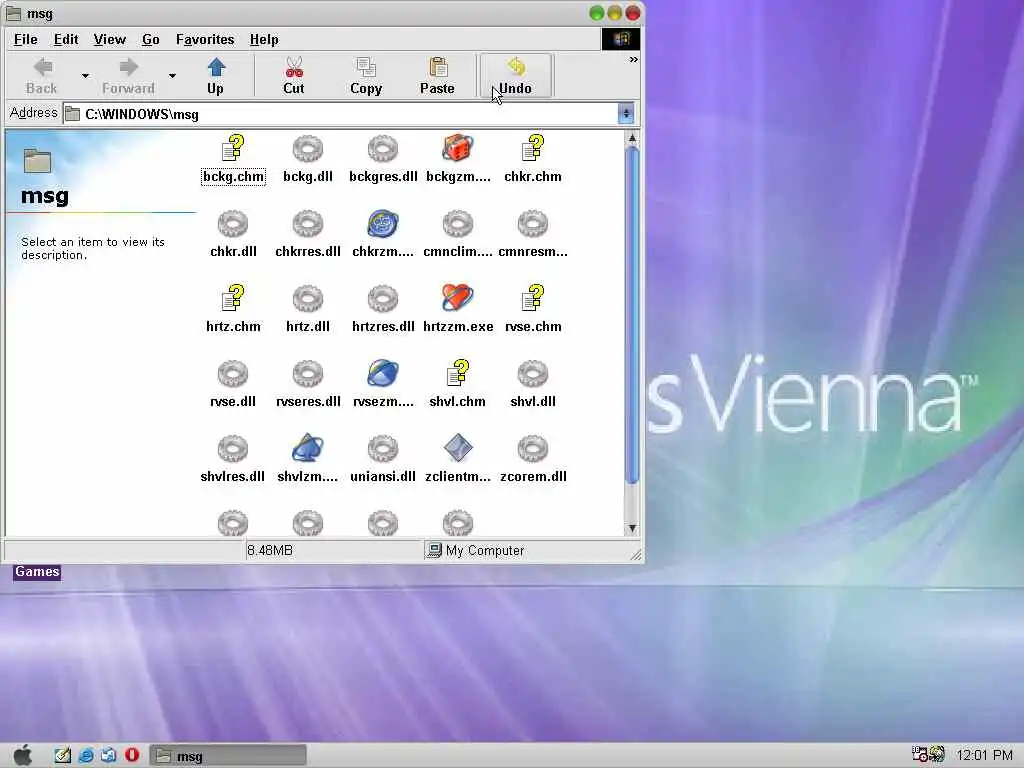Click the Paste toolbar button
This screenshot has width=1024, height=768.
[x=437, y=76]
